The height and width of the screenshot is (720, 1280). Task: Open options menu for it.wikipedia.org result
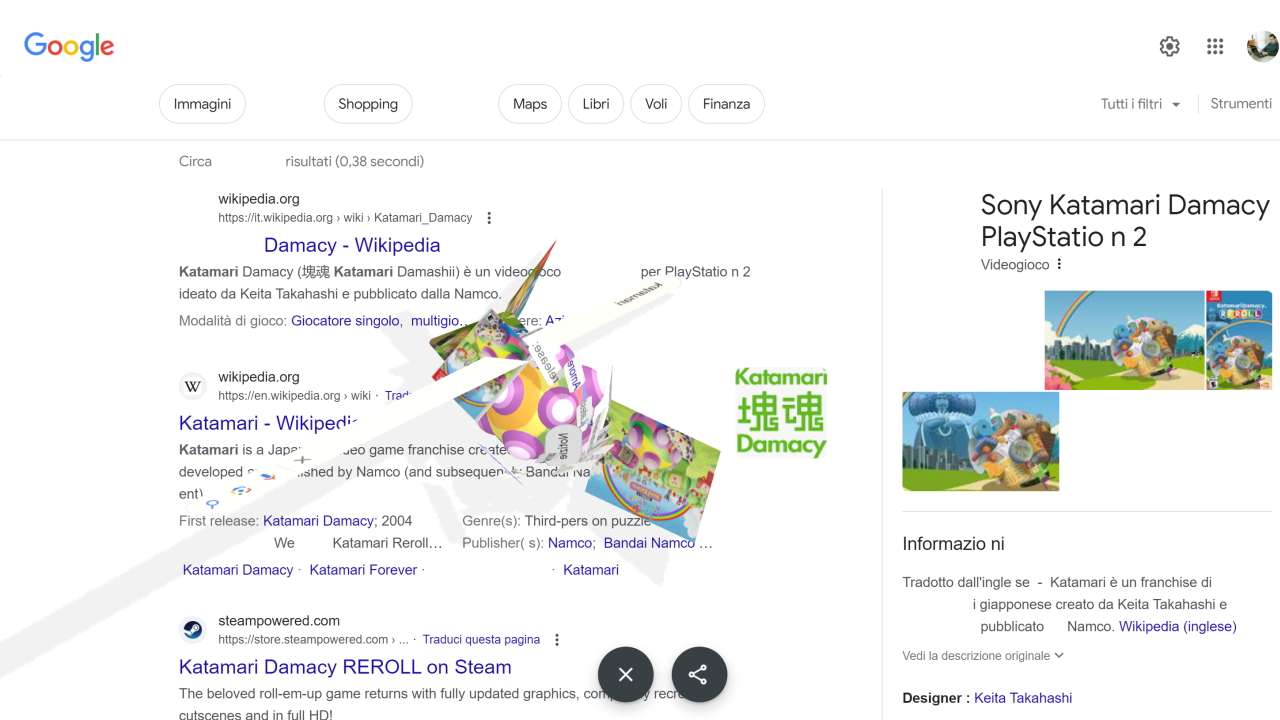489,218
